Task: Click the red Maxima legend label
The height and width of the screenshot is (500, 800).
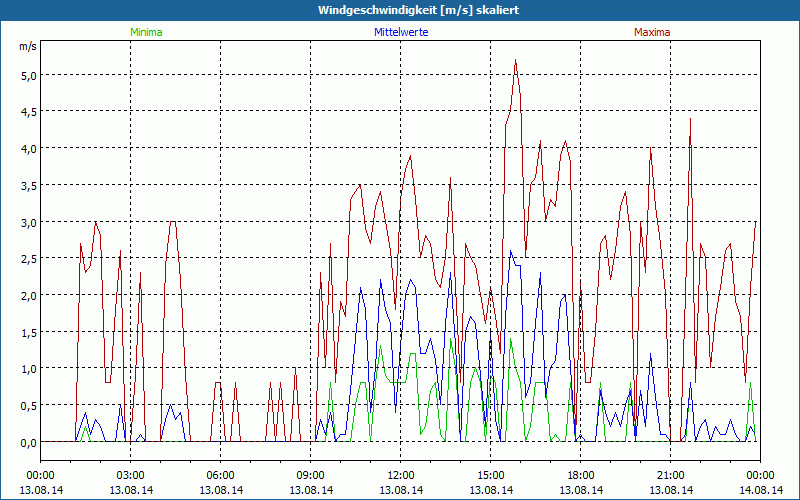Action: 652,32
